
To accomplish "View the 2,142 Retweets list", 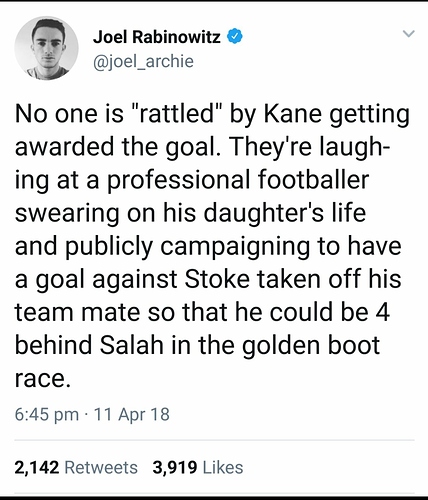I will click(76, 467).
